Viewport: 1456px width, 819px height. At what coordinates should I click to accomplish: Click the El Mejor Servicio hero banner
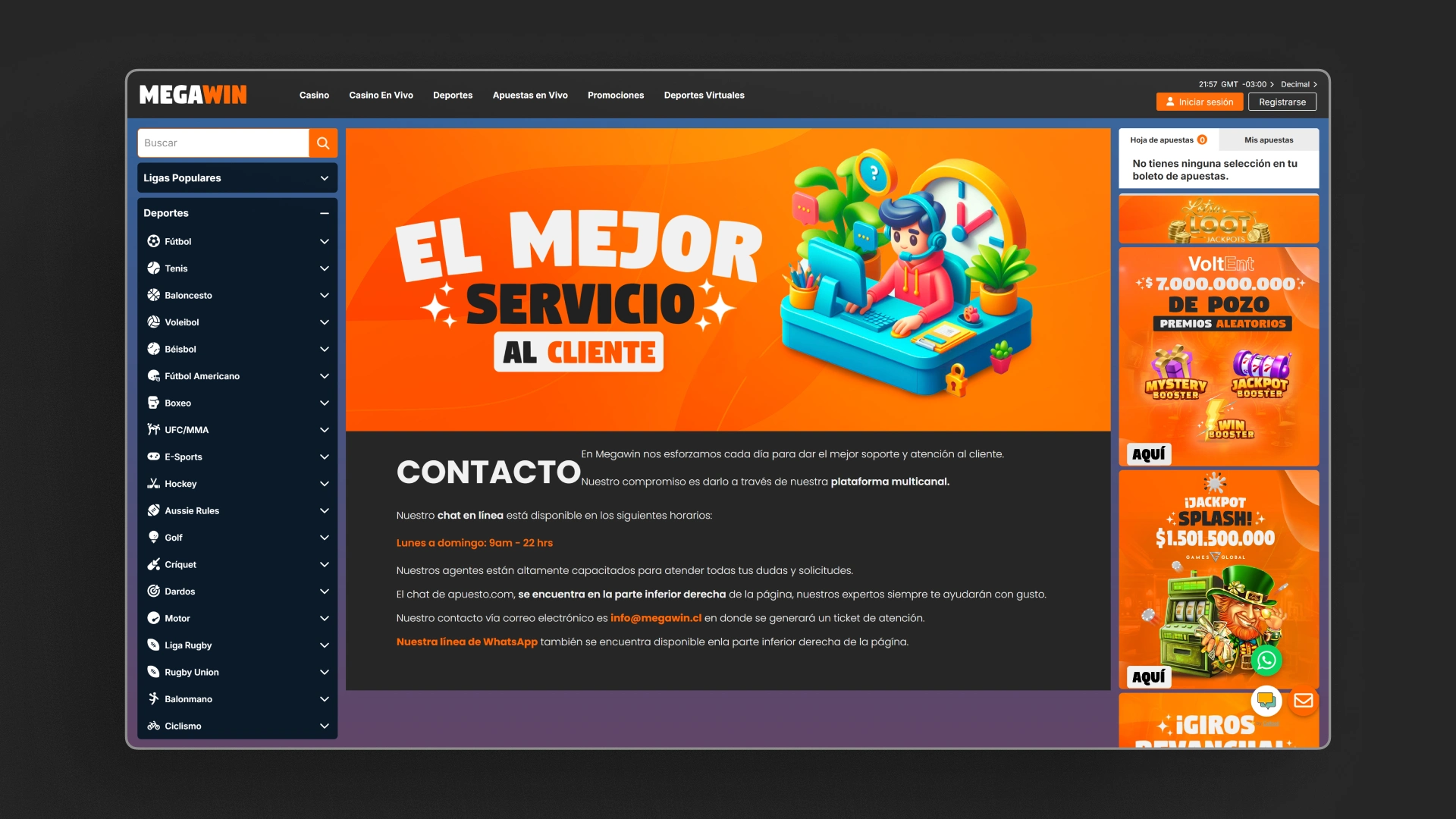pyautogui.click(x=728, y=280)
